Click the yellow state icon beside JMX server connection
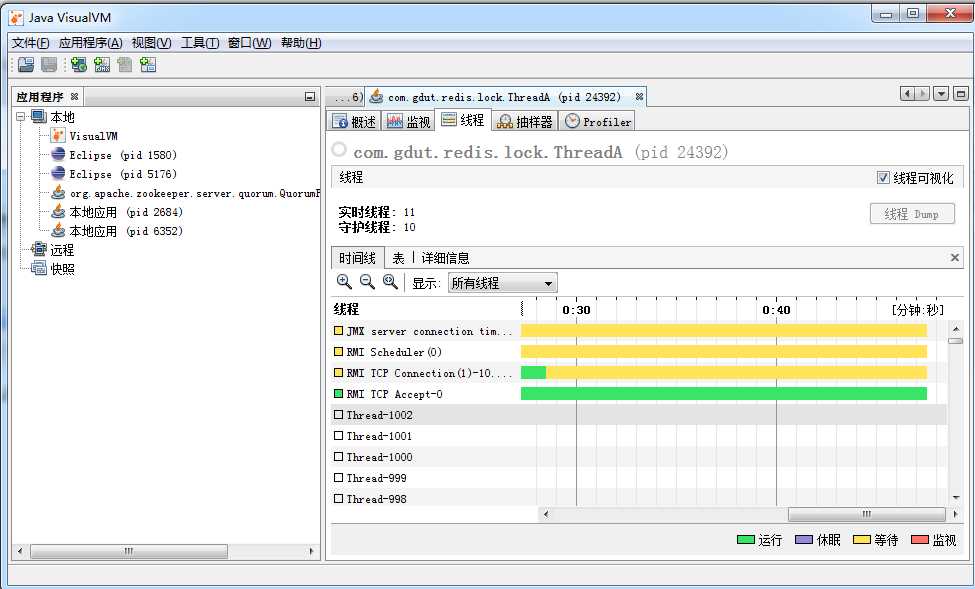 (x=338, y=331)
